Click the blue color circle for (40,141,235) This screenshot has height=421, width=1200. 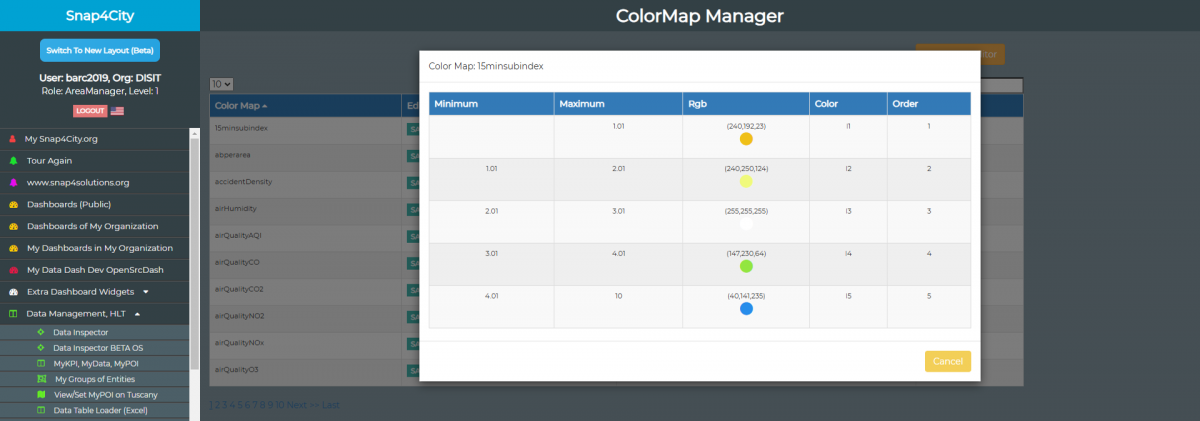(746, 309)
